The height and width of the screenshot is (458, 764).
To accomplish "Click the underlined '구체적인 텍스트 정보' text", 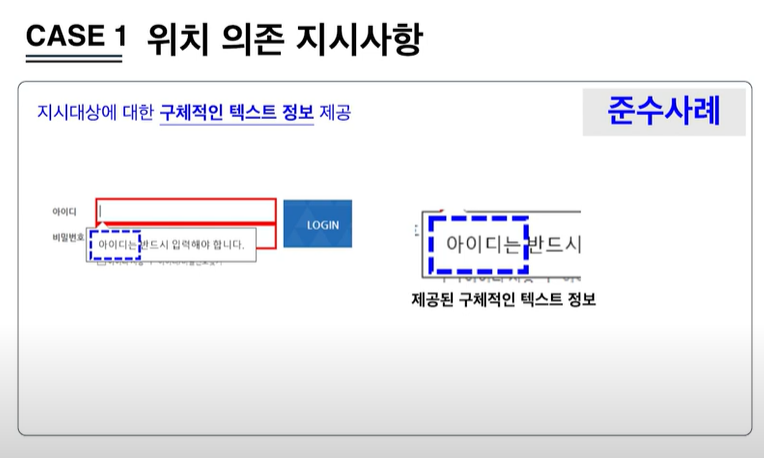I will point(237,113).
